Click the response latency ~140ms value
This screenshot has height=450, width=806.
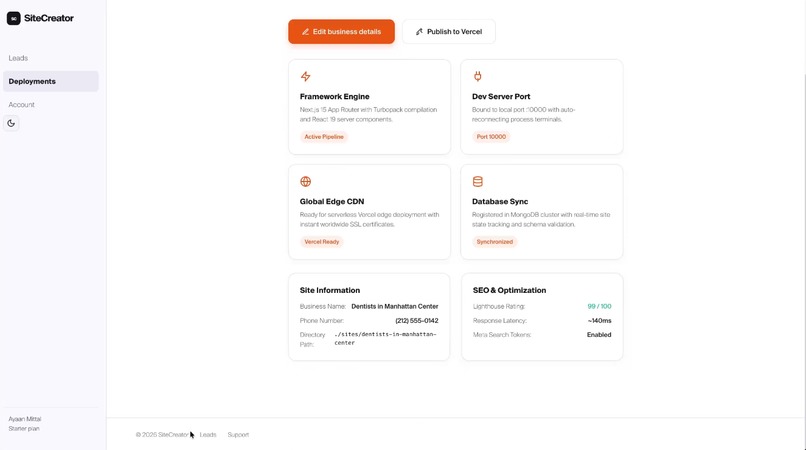[599, 321]
